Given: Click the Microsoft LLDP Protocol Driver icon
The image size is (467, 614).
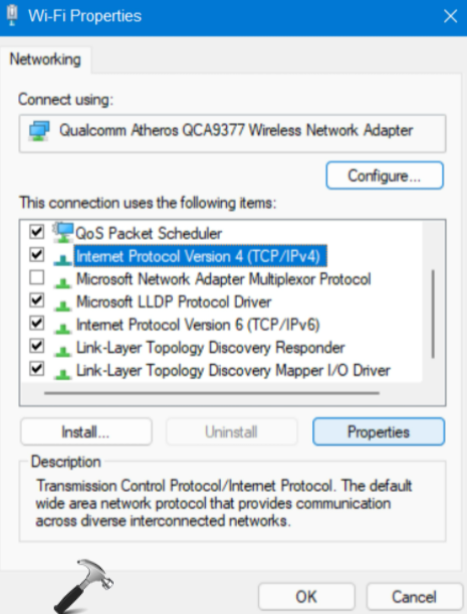Looking at the screenshot, I should 63,305.
